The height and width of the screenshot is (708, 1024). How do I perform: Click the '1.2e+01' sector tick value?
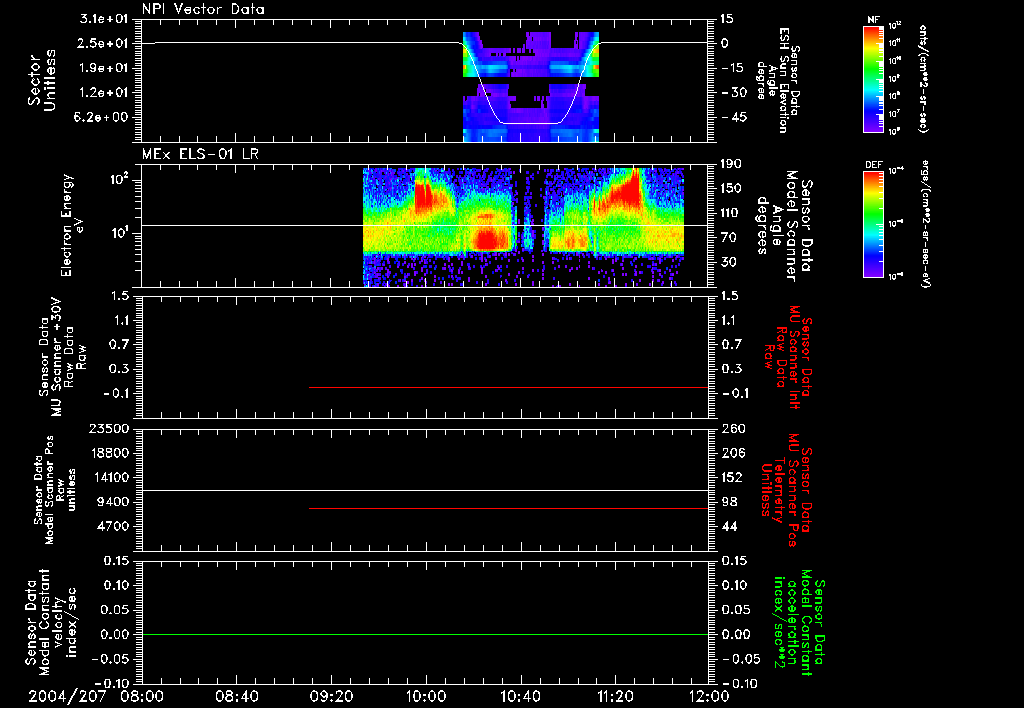[x=104, y=93]
